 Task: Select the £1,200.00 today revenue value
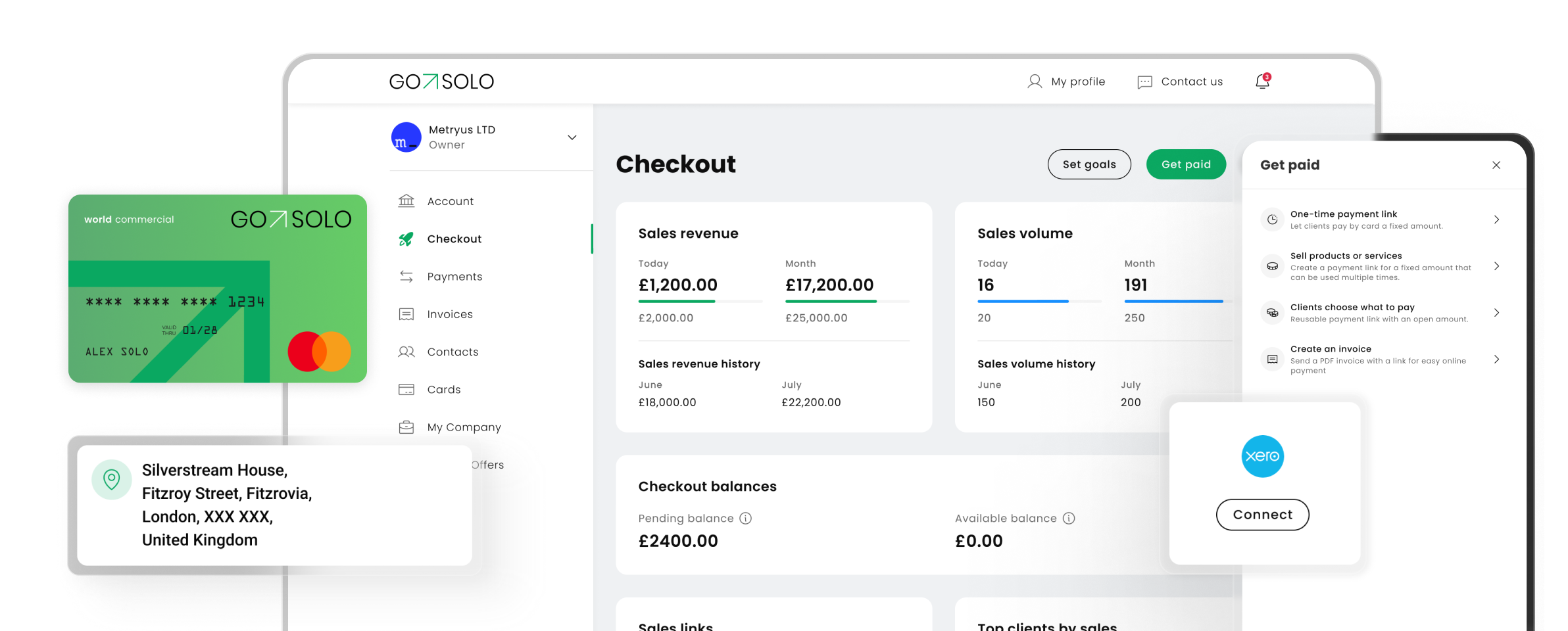(677, 285)
